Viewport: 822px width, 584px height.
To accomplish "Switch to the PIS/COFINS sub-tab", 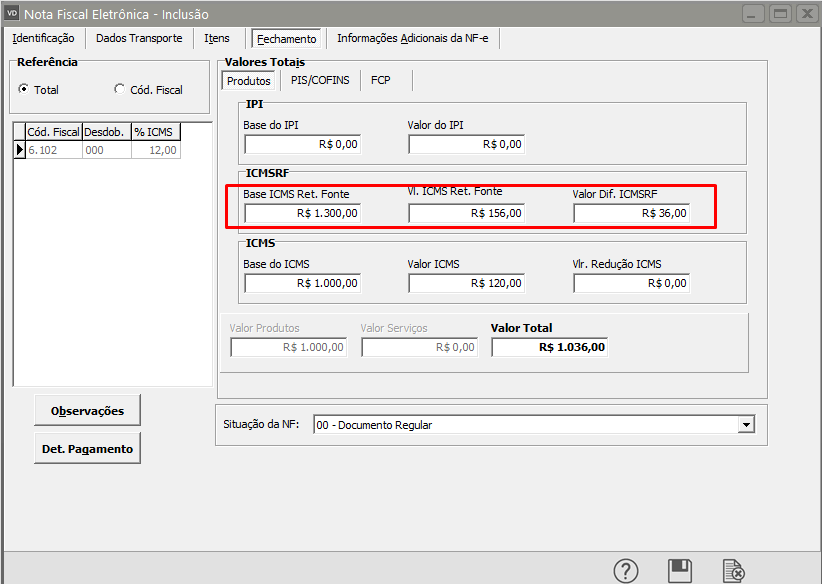I will pos(320,80).
